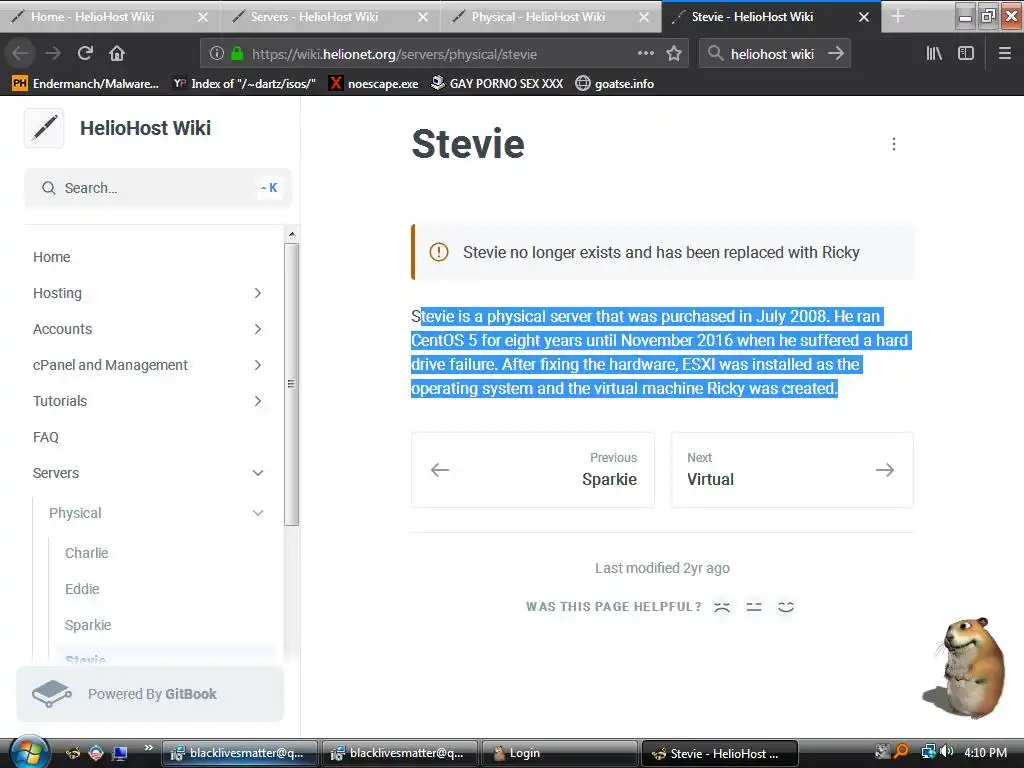Viewport: 1024px width, 768px height.
Task: Click the Last modified 2yr ago text
Action: pos(662,568)
